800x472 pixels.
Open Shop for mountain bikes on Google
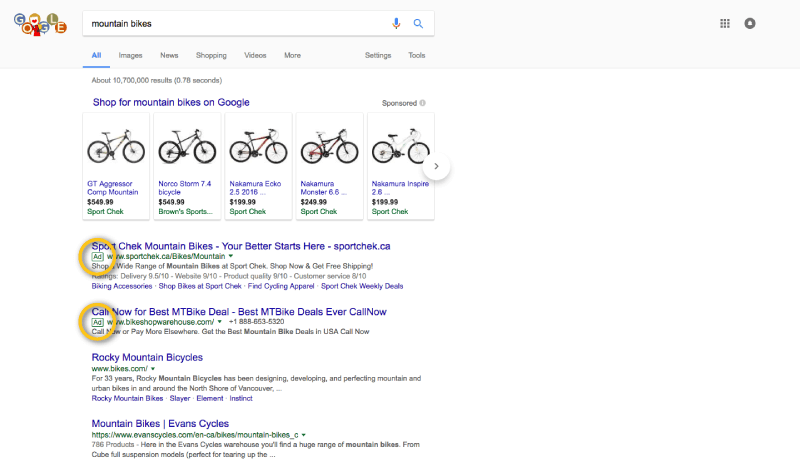pos(171,102)
